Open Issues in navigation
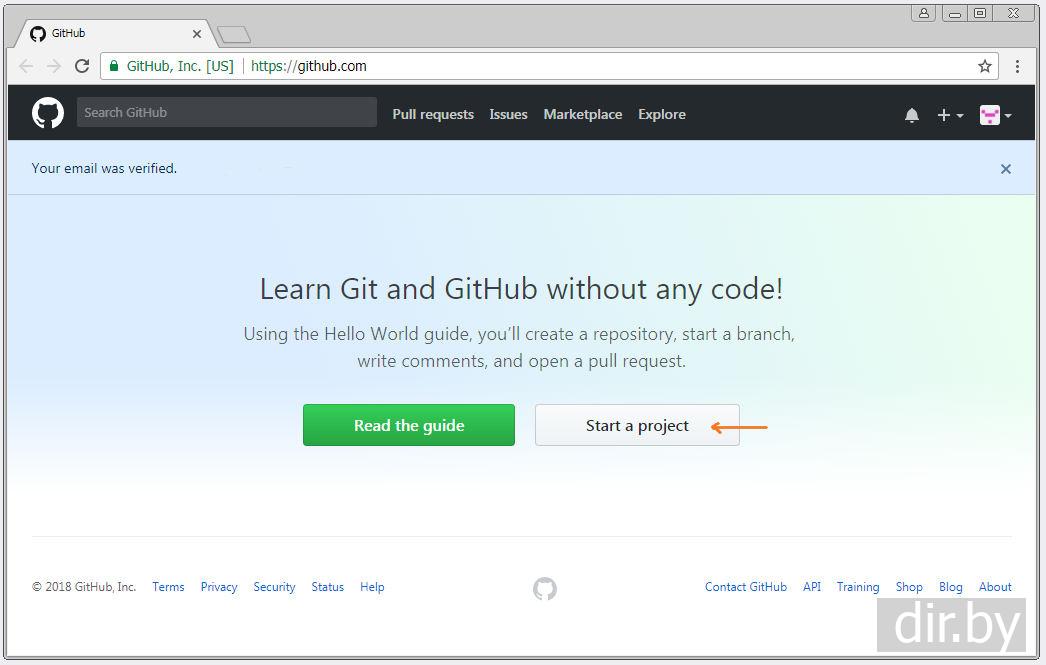The width and height of the screenshot is (1046, 665). [508, 114]
